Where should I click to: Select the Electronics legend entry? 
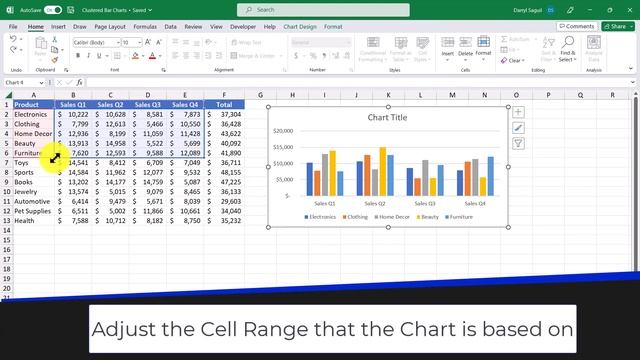(320, 217)
